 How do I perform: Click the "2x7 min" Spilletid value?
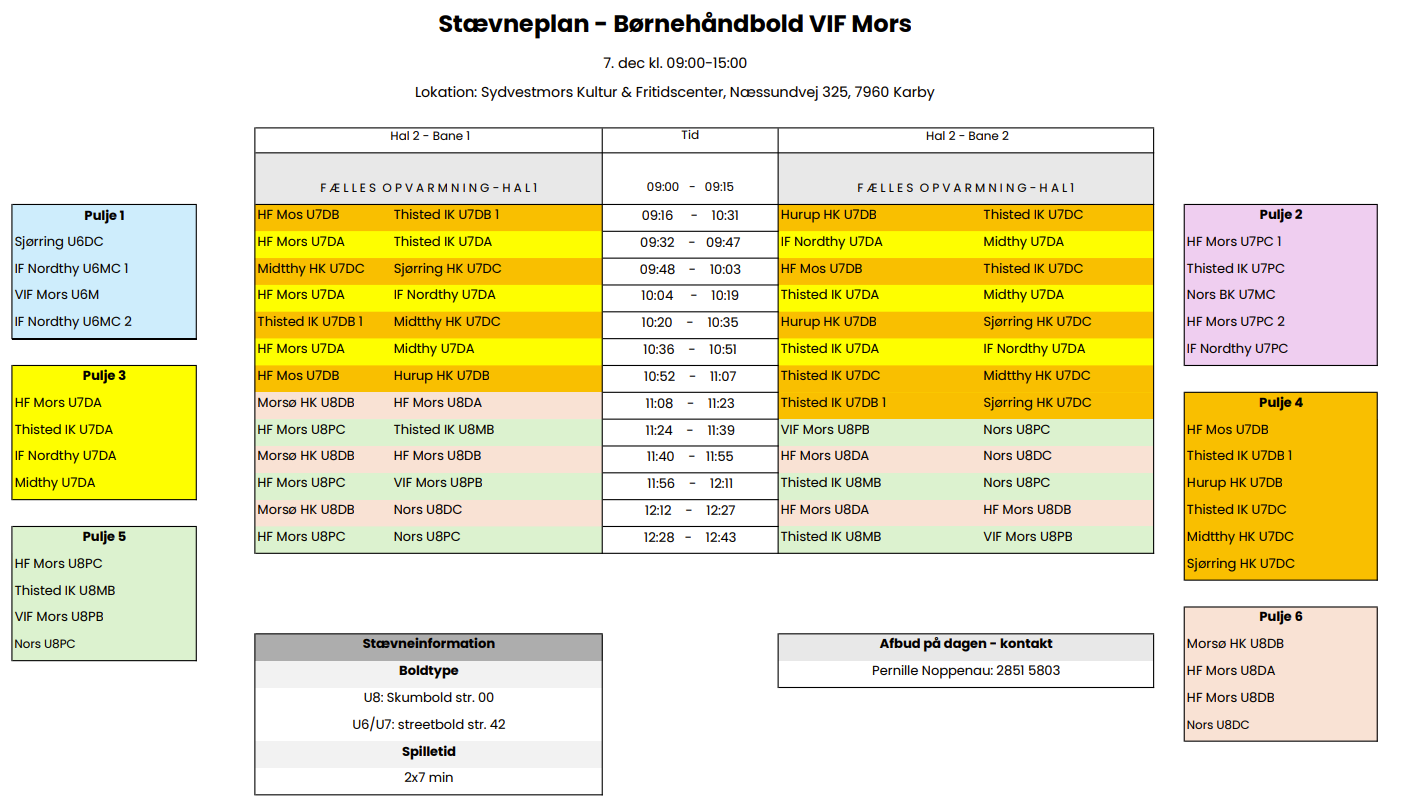coord(428,777)
